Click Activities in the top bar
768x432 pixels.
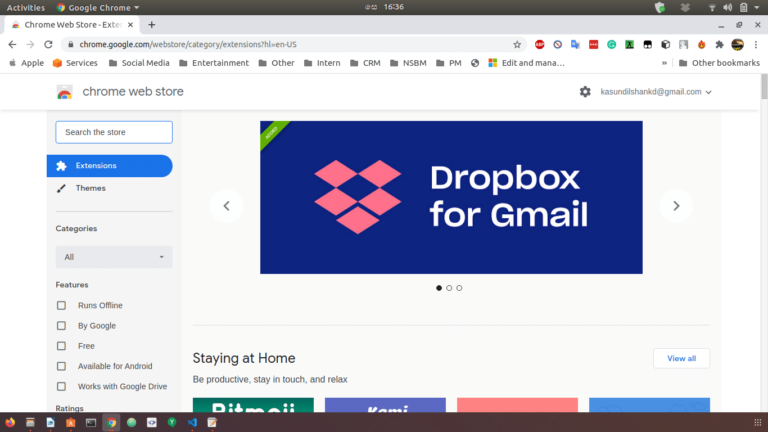(25, 7)
